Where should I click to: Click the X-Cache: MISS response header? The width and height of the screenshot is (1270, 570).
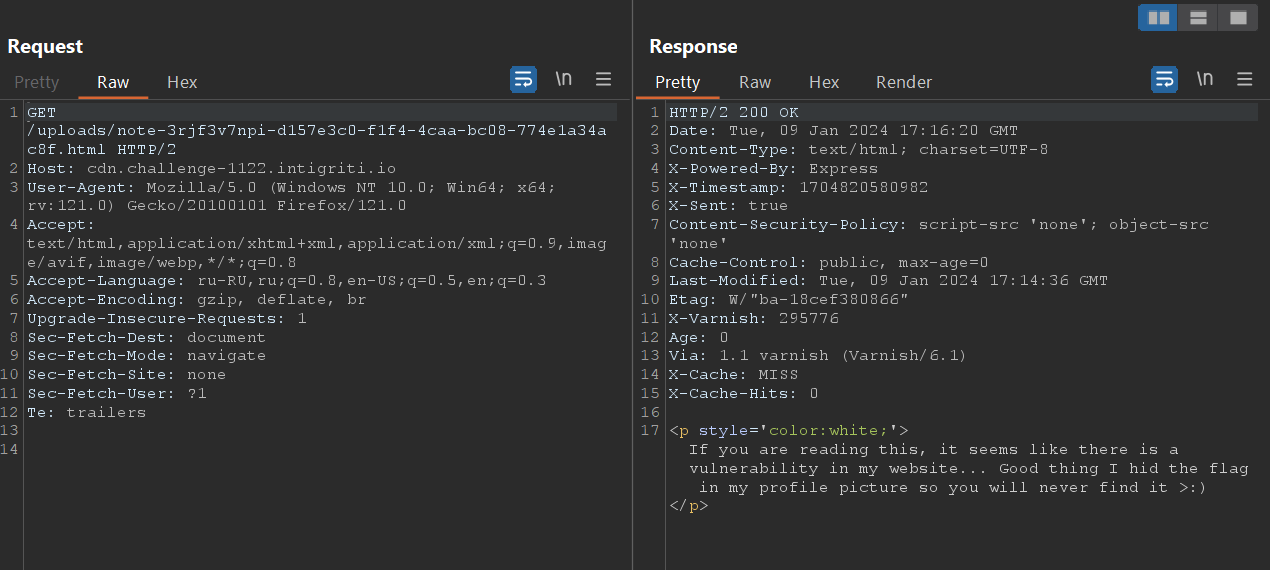(733, 374)
